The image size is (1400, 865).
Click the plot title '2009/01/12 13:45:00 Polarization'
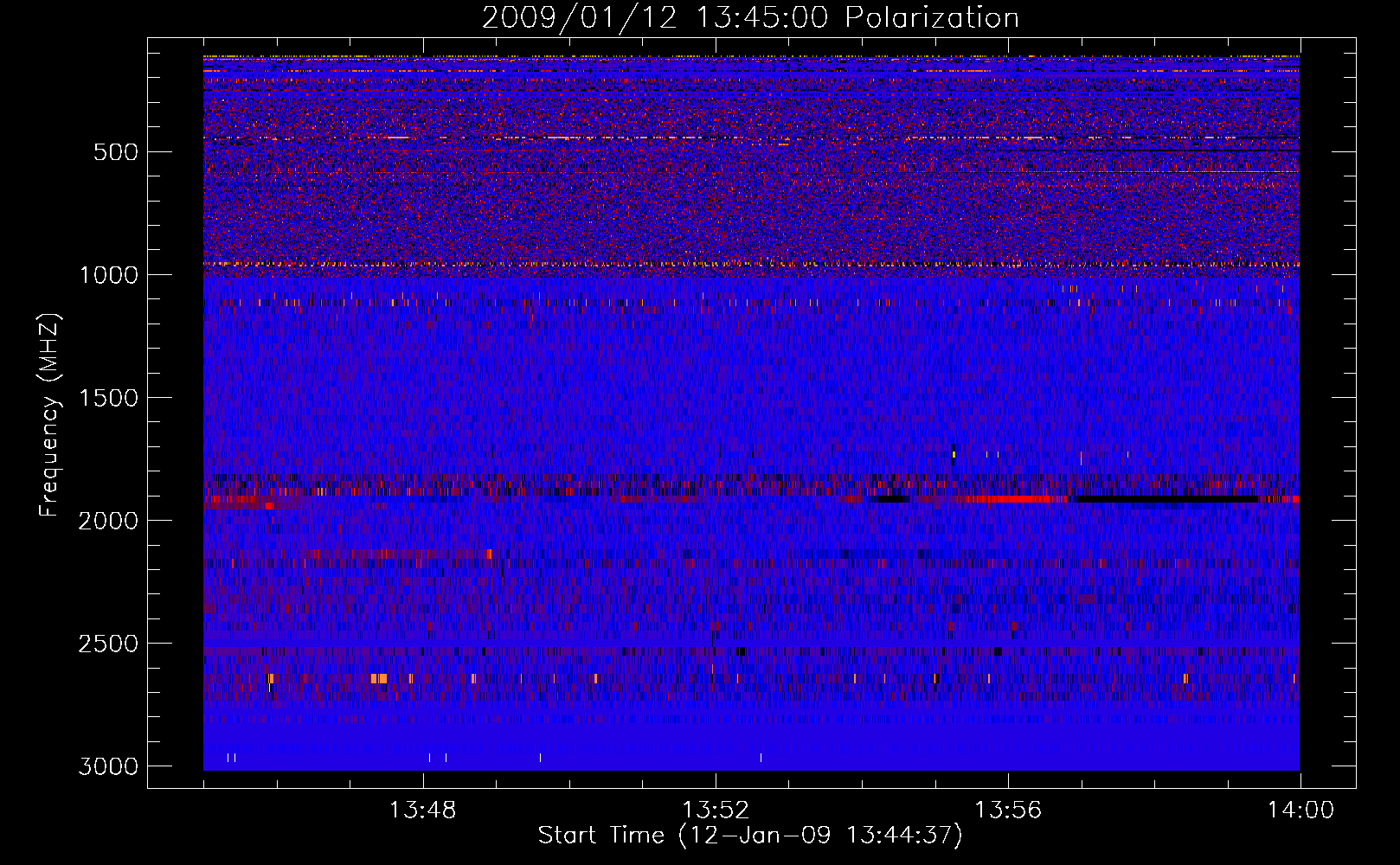pos(750,17)
